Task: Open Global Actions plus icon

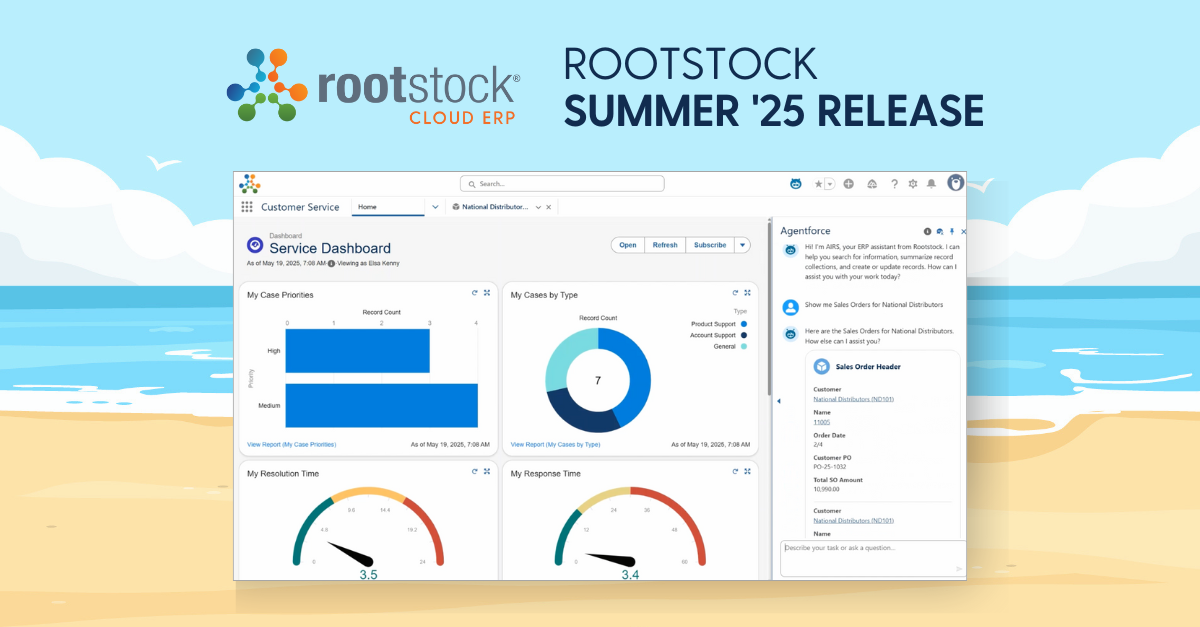Action: pyautogui.click(x=848, y=184)
